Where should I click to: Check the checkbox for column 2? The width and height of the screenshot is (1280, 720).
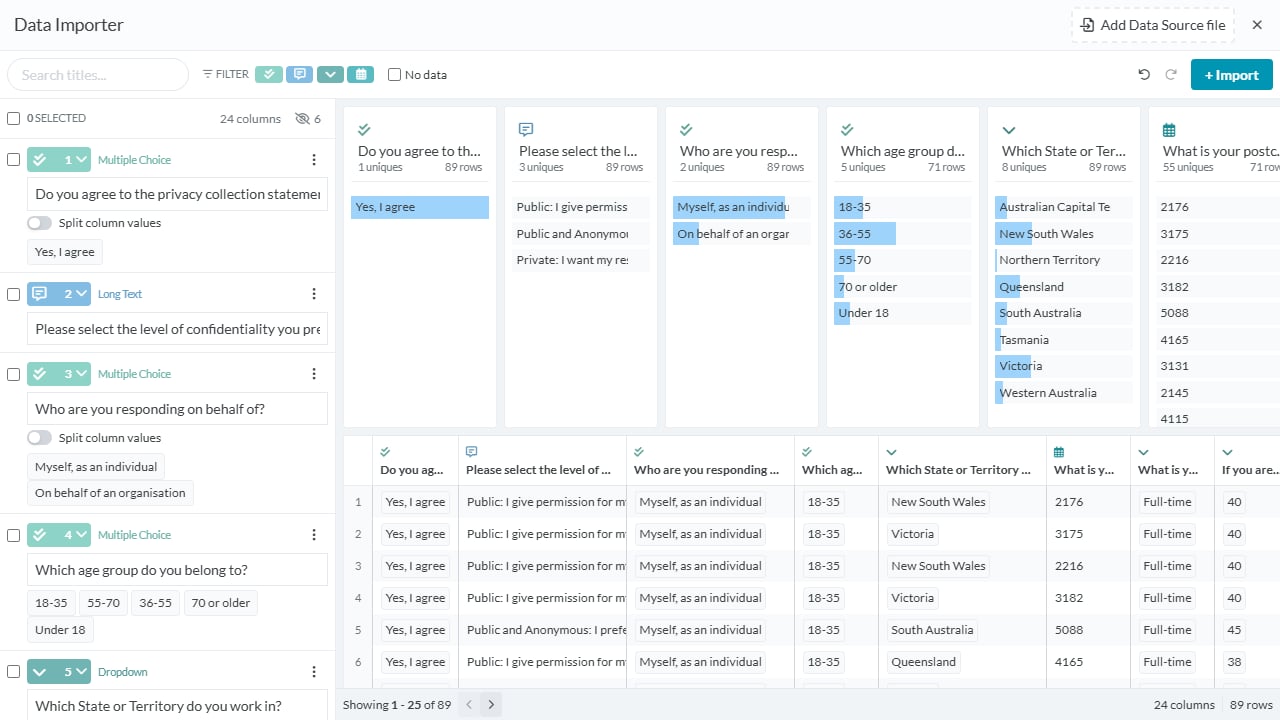pos(13,294)
